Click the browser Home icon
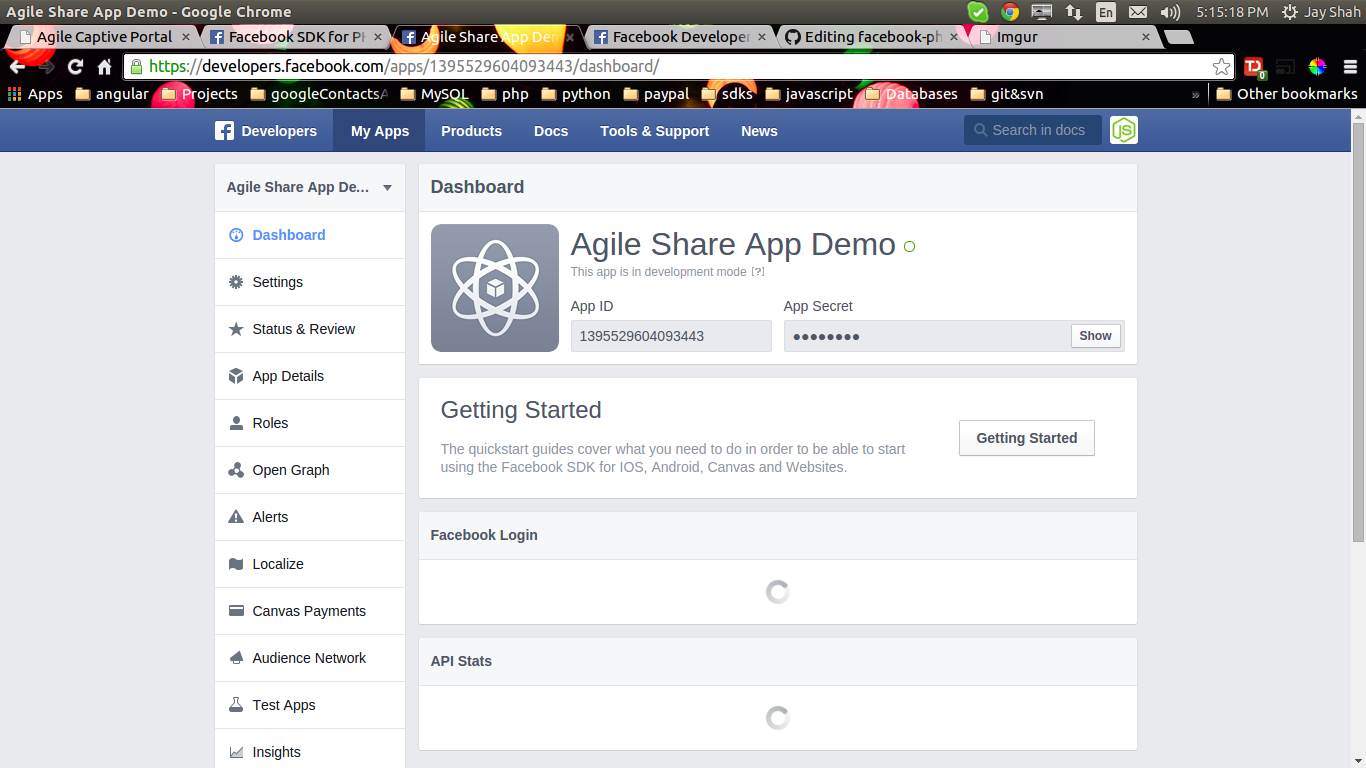Viewport: 1366px width, 768px height. tap(104, 67)
